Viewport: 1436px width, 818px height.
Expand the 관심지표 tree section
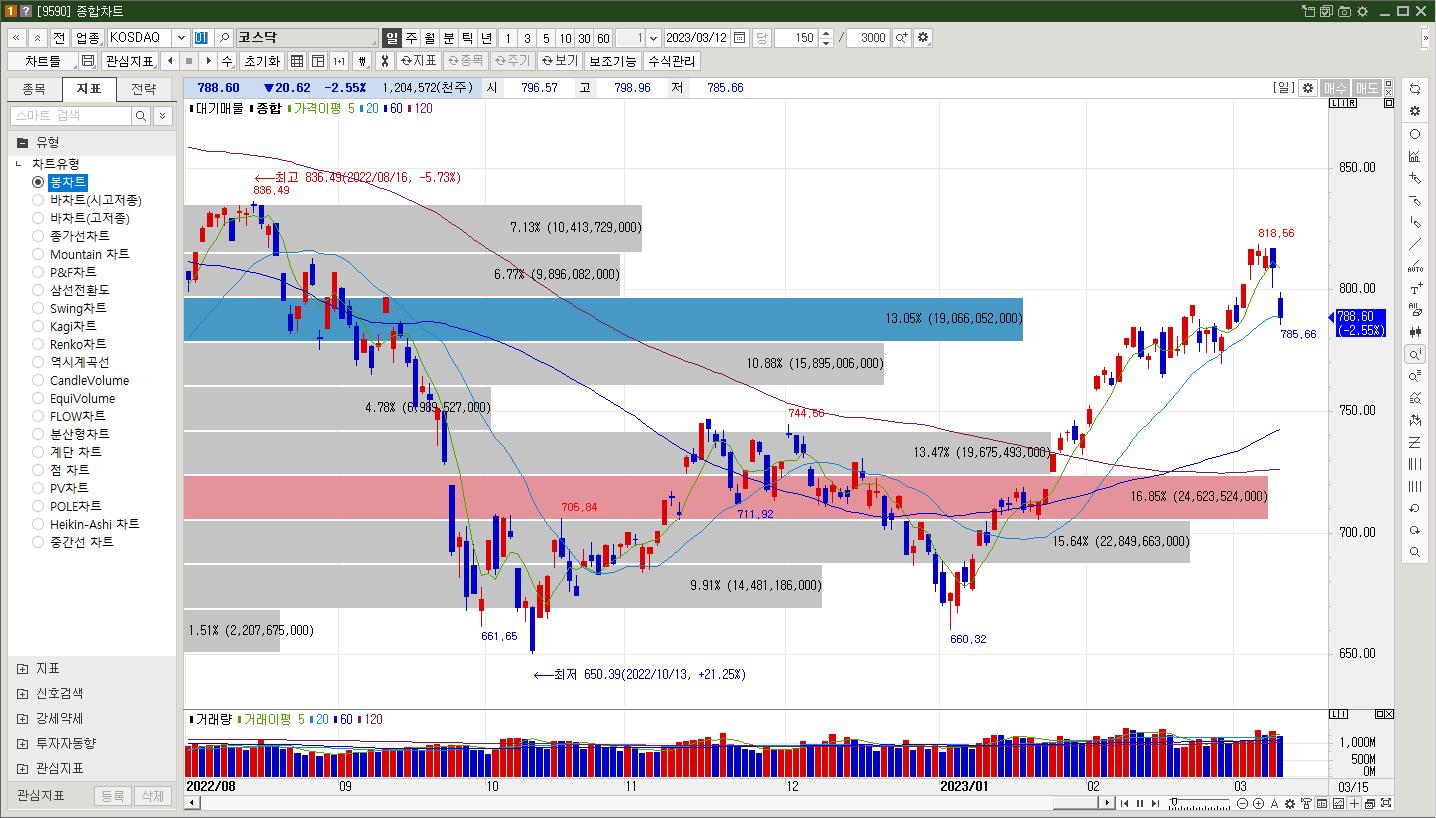pos(23,768)
